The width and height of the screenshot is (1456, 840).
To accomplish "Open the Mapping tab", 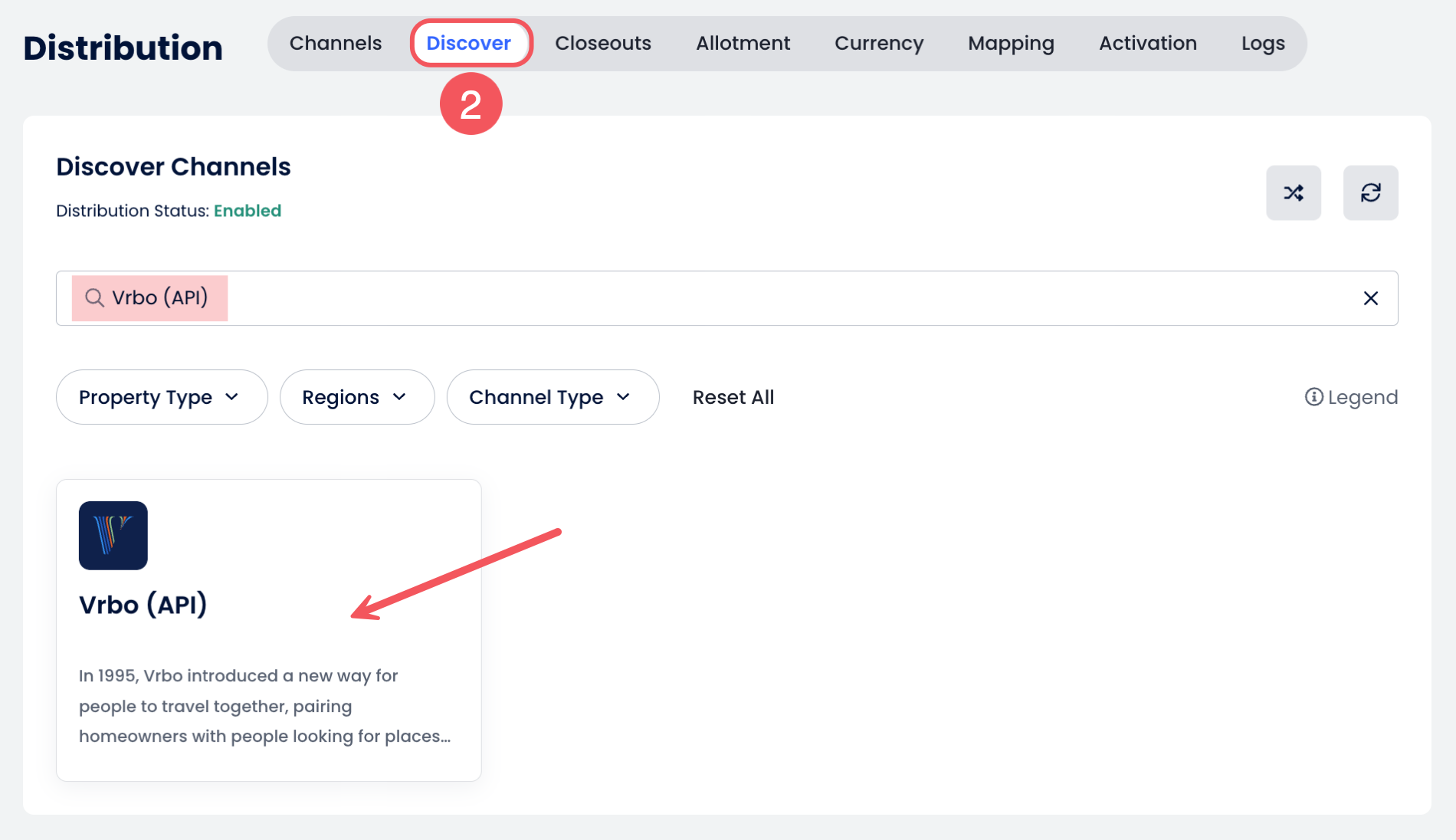I will tap(1011, 44).
